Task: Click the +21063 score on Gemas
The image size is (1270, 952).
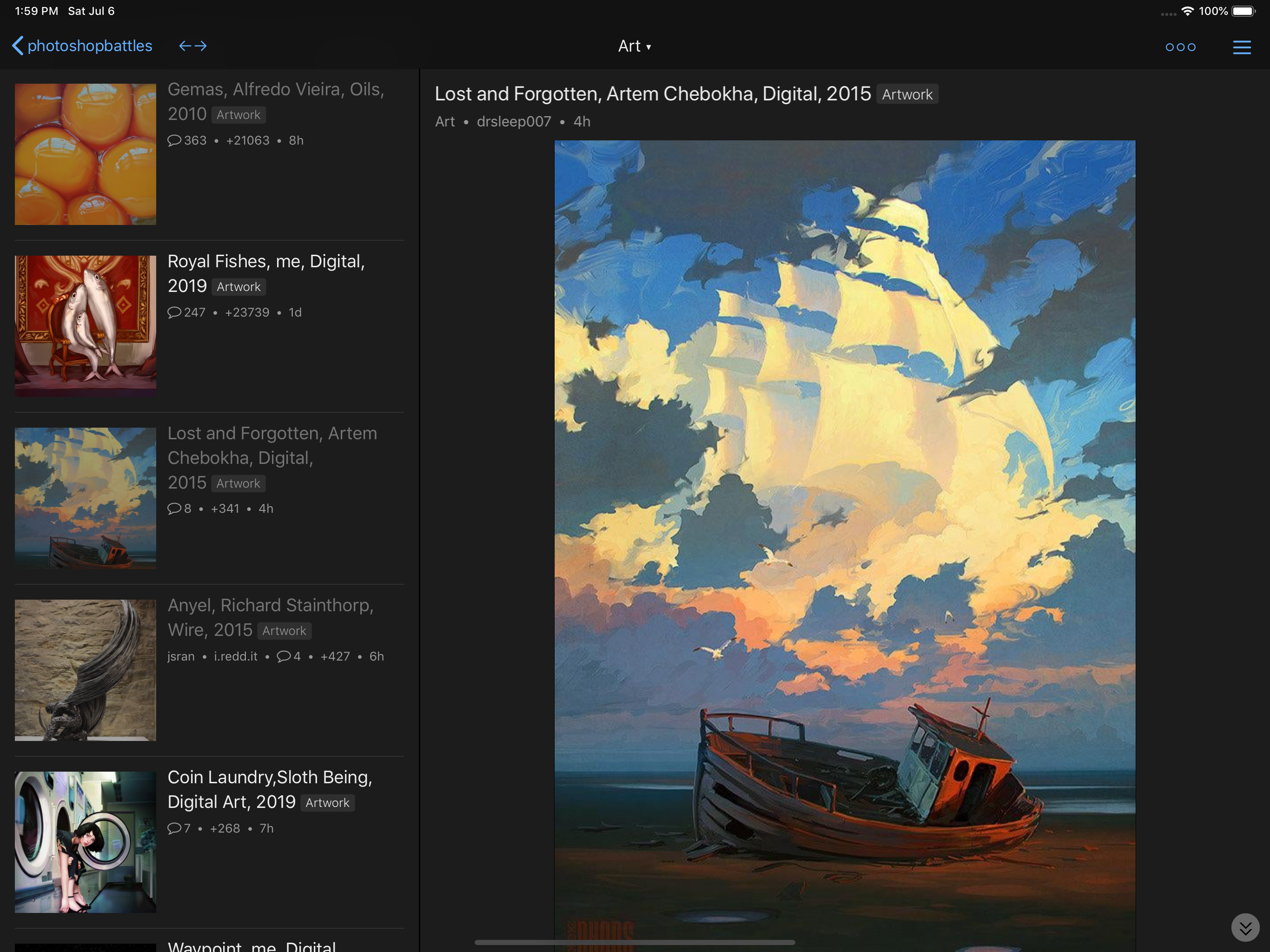Action: pyautogui.click(x=247, y=141)
